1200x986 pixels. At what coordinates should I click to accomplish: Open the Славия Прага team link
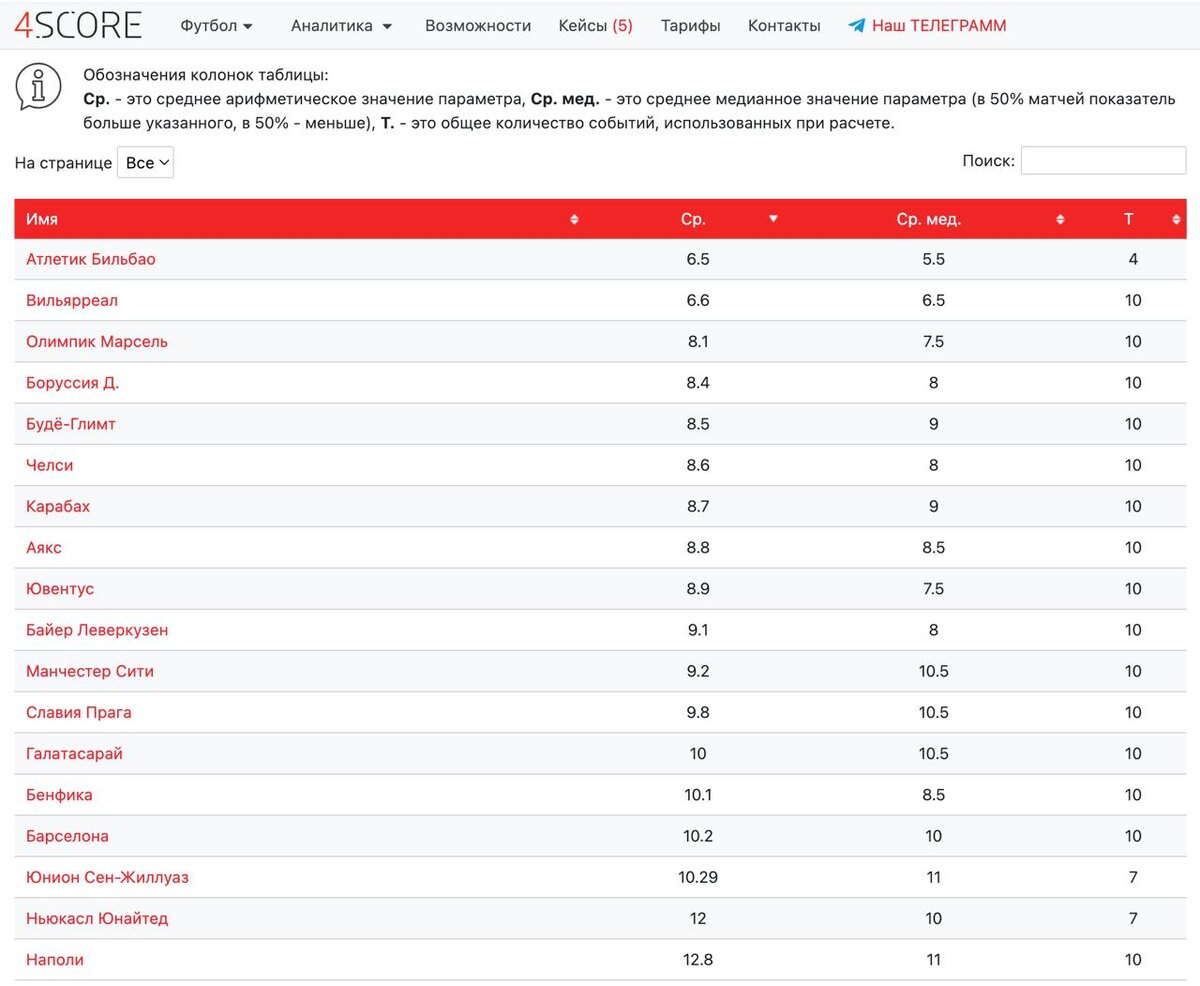(79, 712)
